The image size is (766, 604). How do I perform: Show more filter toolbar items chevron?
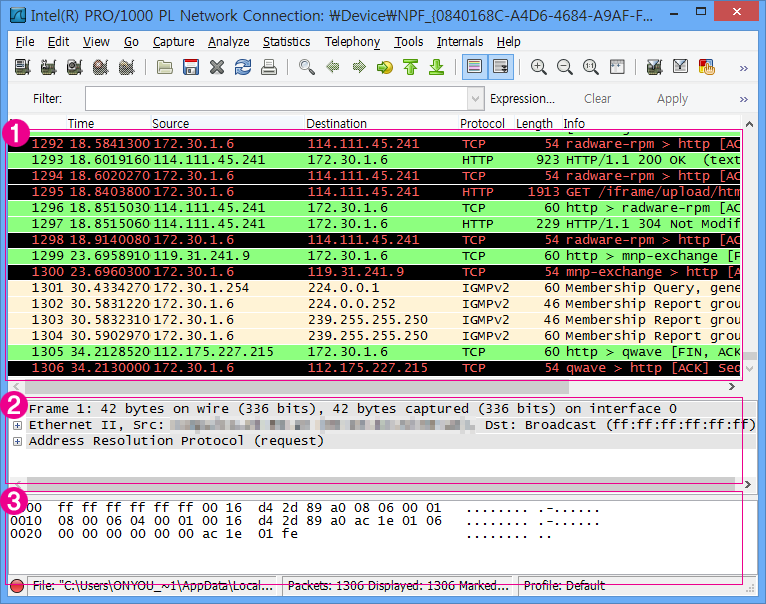click(x=744, y=99)
